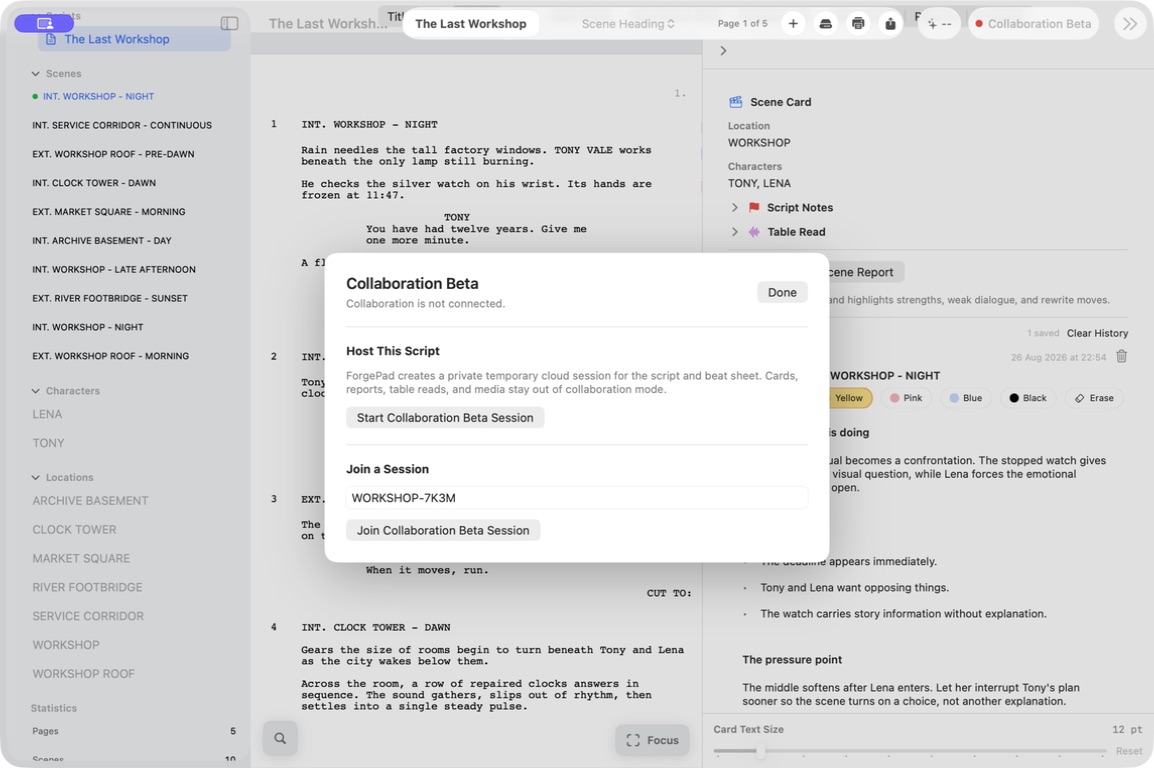Select the Blue highlight color
The width and height of the screenshot is (1154, 768).
pyautogui.click(x=965, y=398)
